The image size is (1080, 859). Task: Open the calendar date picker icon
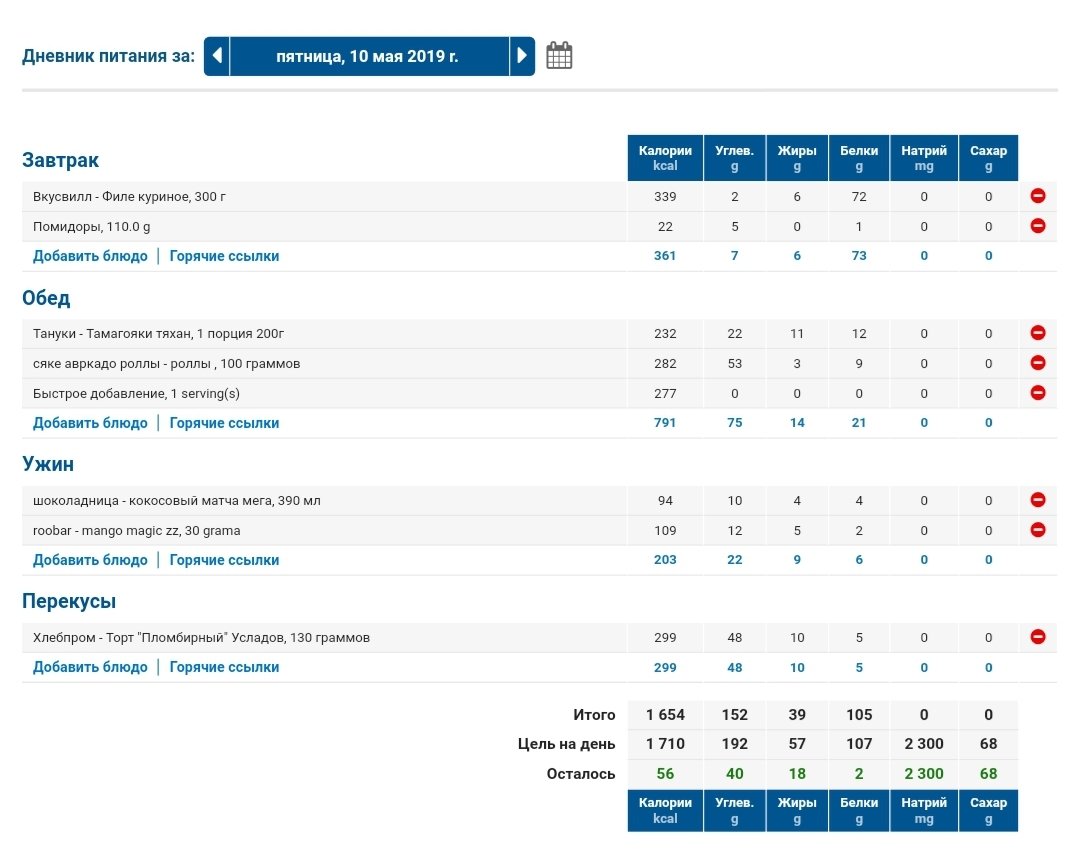560,56
